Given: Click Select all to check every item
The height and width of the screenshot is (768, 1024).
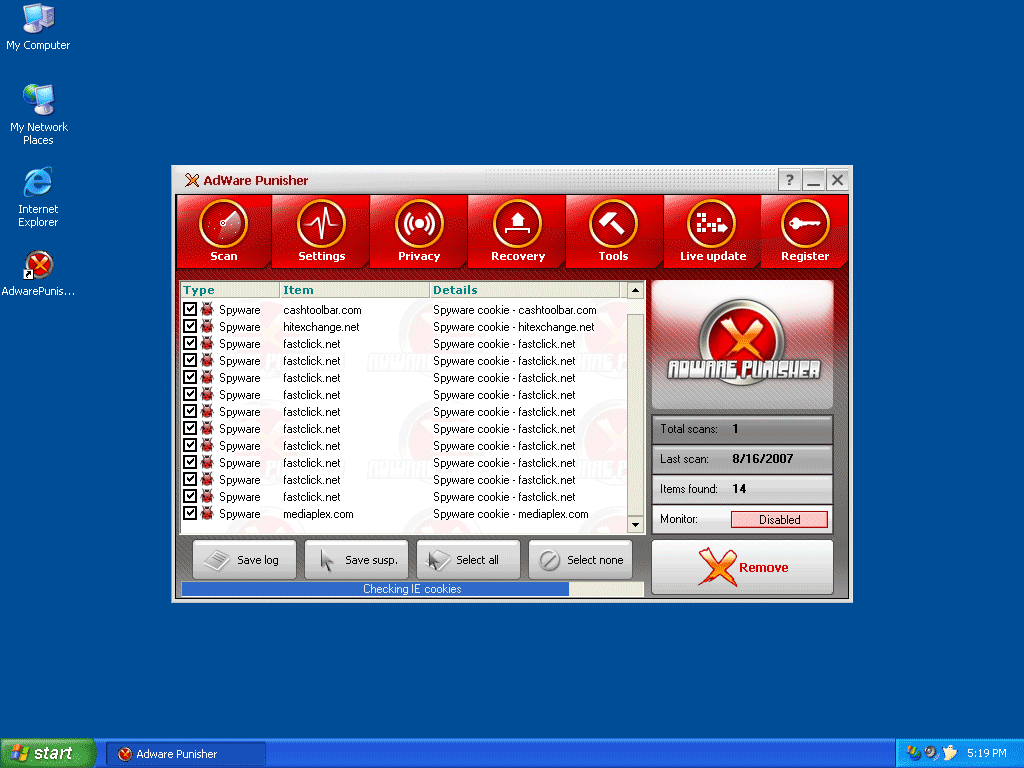Looking at the screenshot, I should (x=467, y=559).
